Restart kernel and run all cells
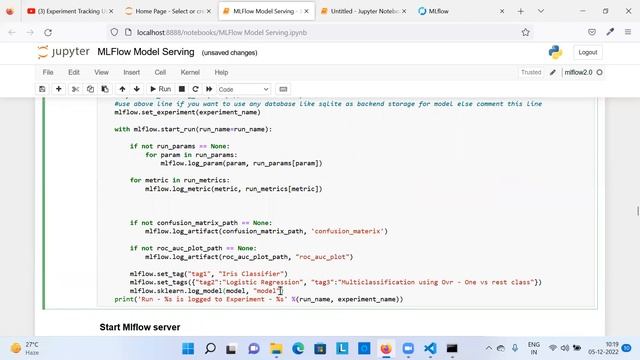Image resolution: width=640 pixels, height=360 pixels. pyautogui.click(x=209, y=89)
